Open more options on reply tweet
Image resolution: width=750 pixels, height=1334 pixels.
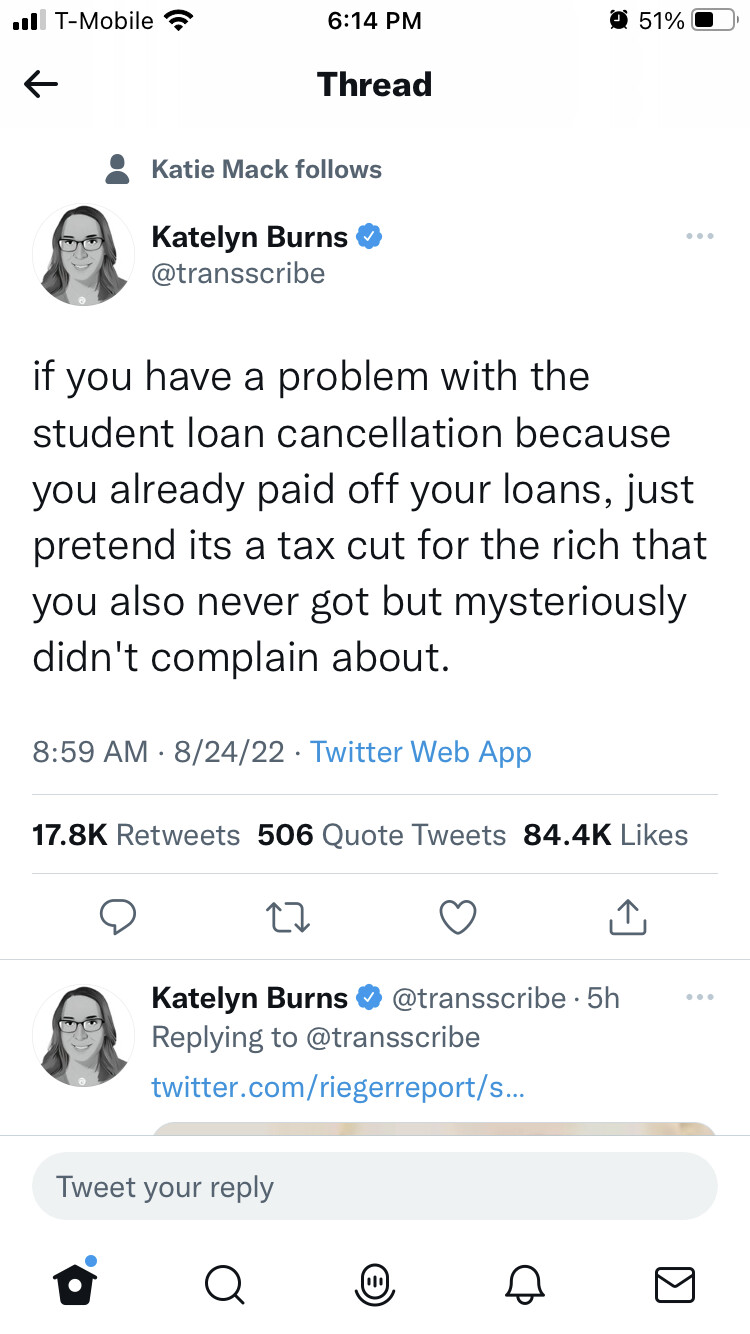click(x=699, y=997)
